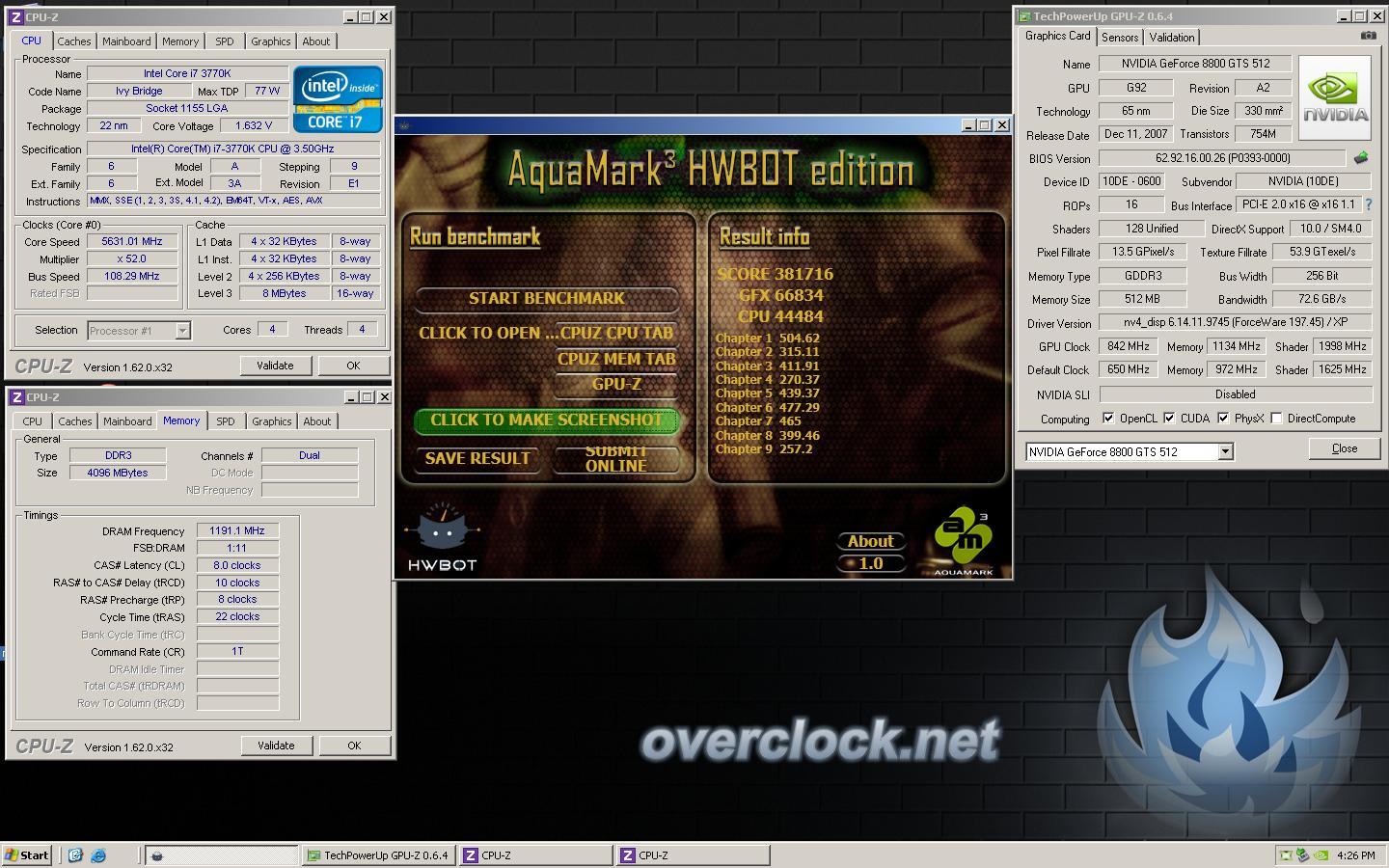This screenshot has width=1389, height=868.
Task: Click Validate in top CPU-Z window
Action: click(275, 366)
